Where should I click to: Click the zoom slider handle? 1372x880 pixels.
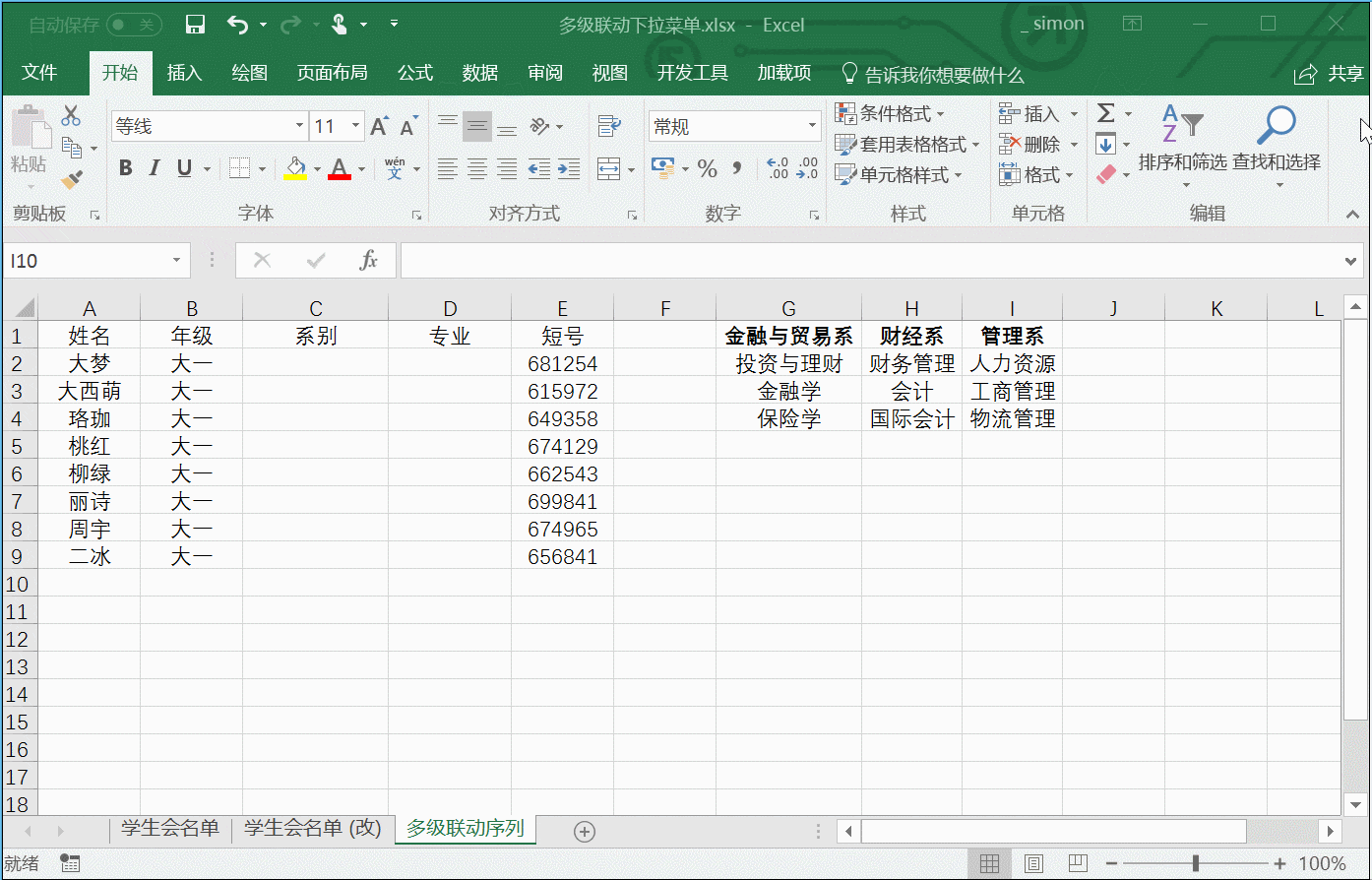pos(1196,863)
